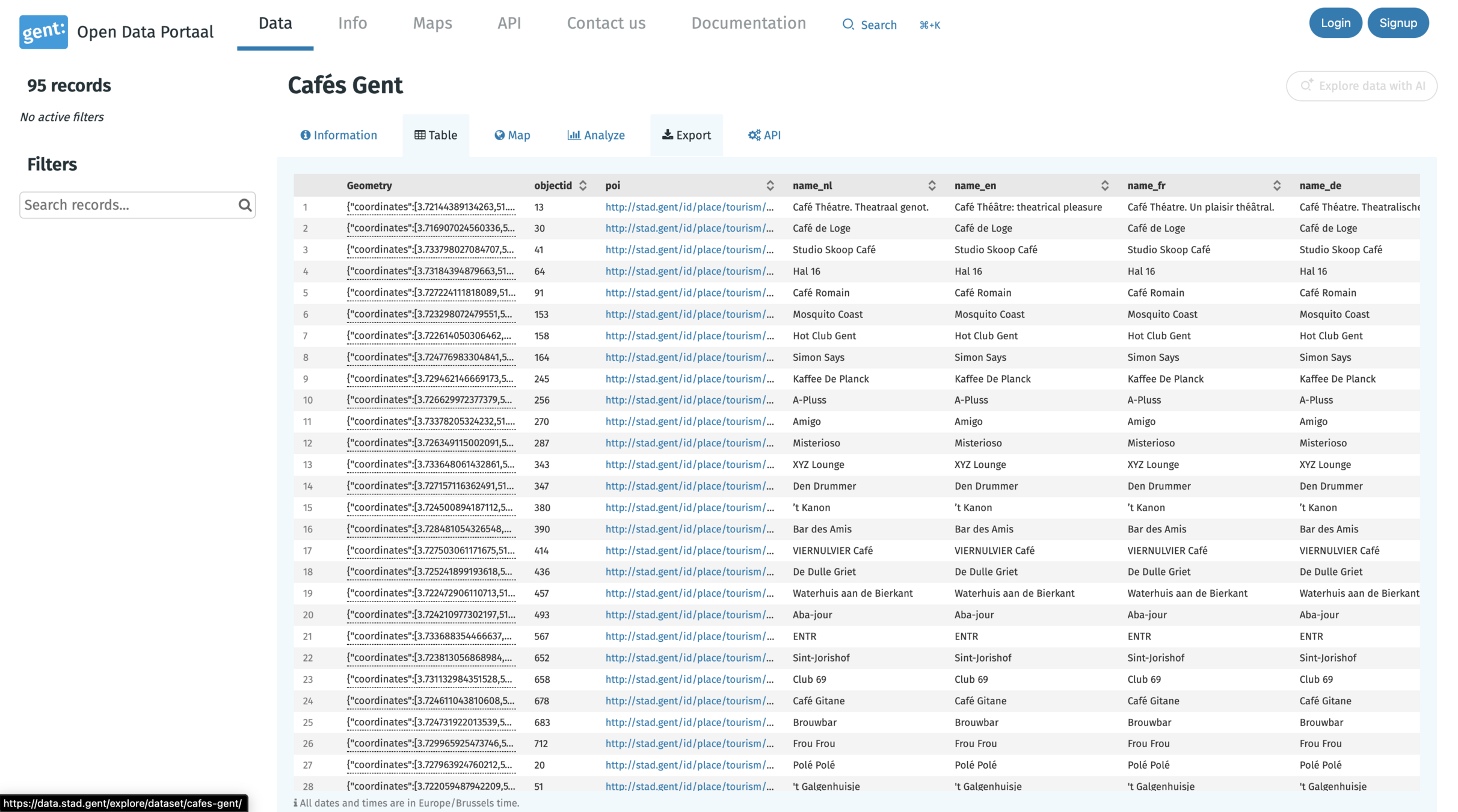
Task: Open the Analyze tab
Action: click(596, 135)
